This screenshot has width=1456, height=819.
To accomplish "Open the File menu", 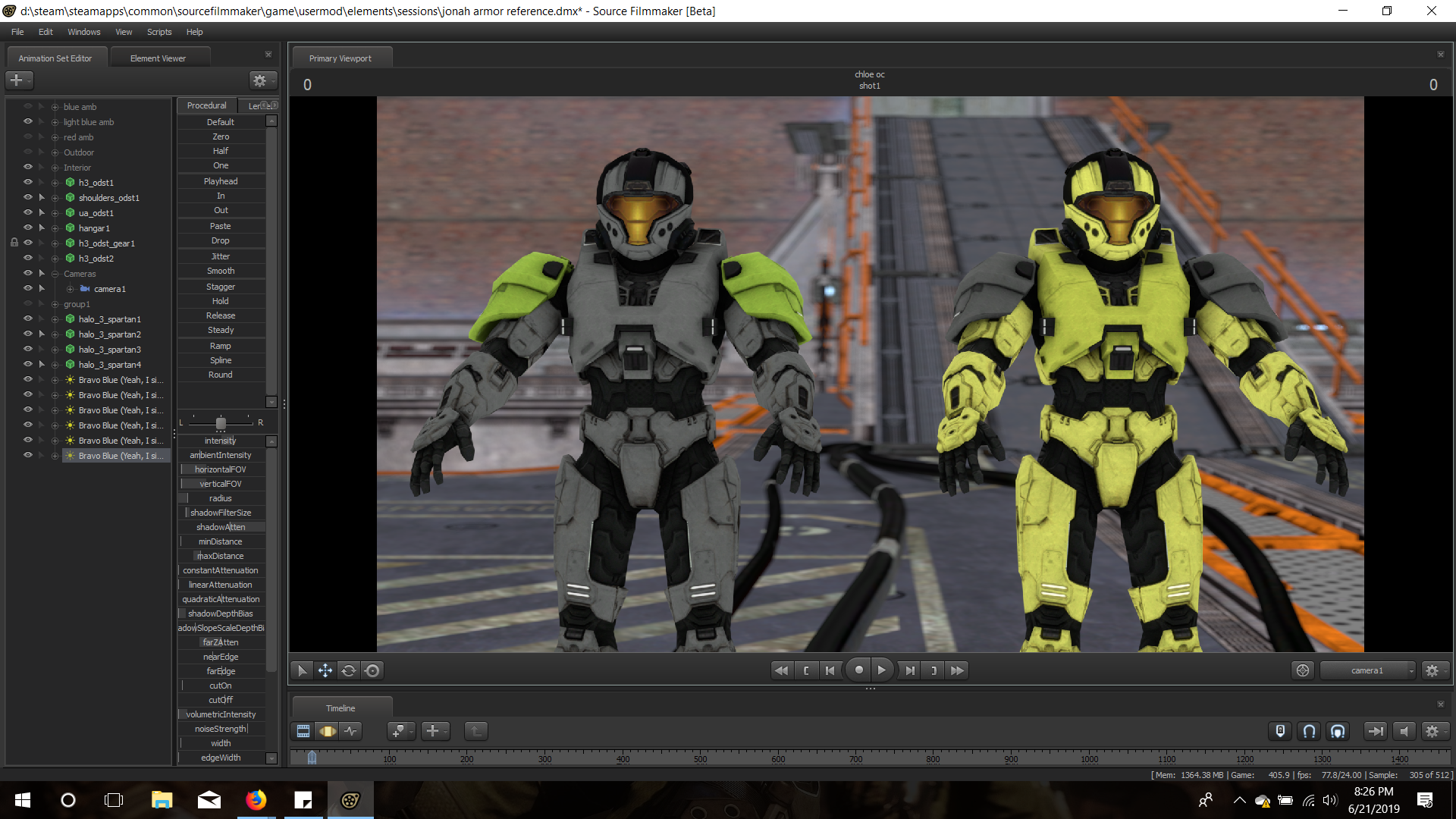I will click(x=17, y=32).
